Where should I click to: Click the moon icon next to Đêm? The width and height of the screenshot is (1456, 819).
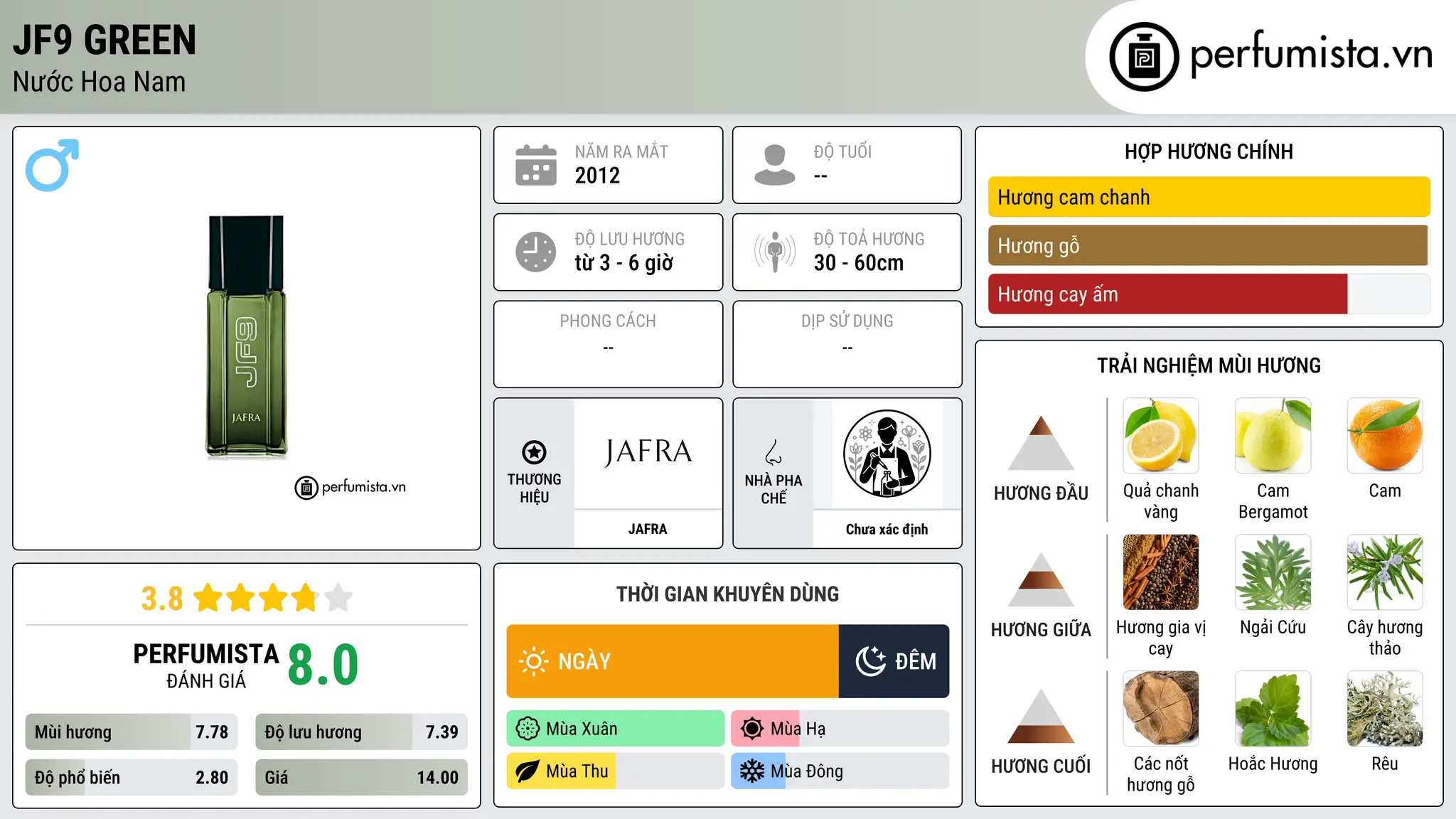click(870, 661)
